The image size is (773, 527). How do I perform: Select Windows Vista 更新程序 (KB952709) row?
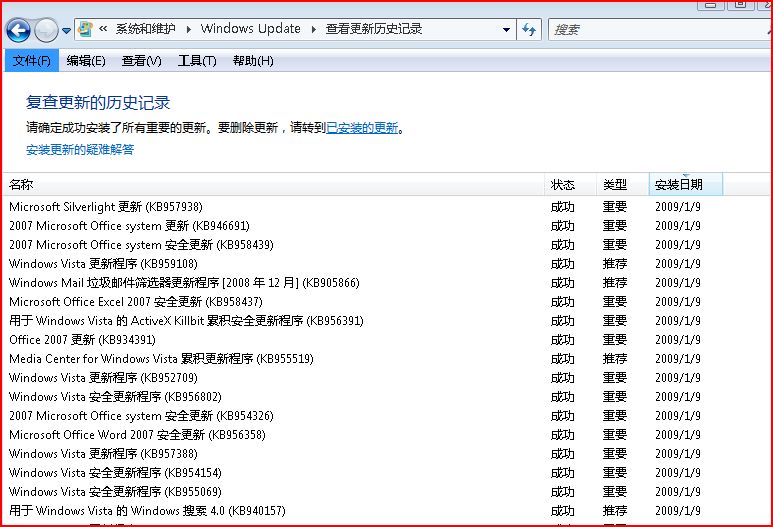386,378
